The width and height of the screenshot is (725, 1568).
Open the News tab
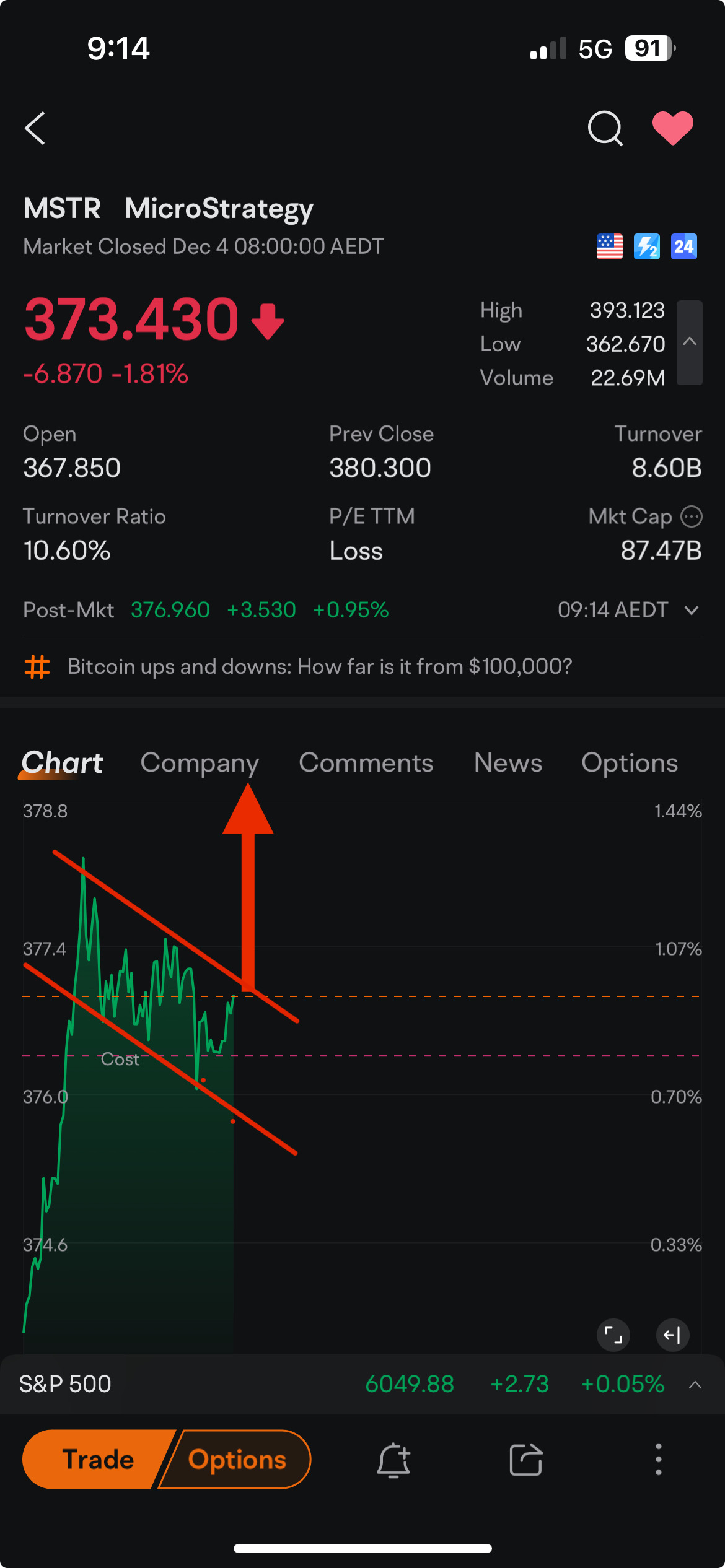click(507, 763)
